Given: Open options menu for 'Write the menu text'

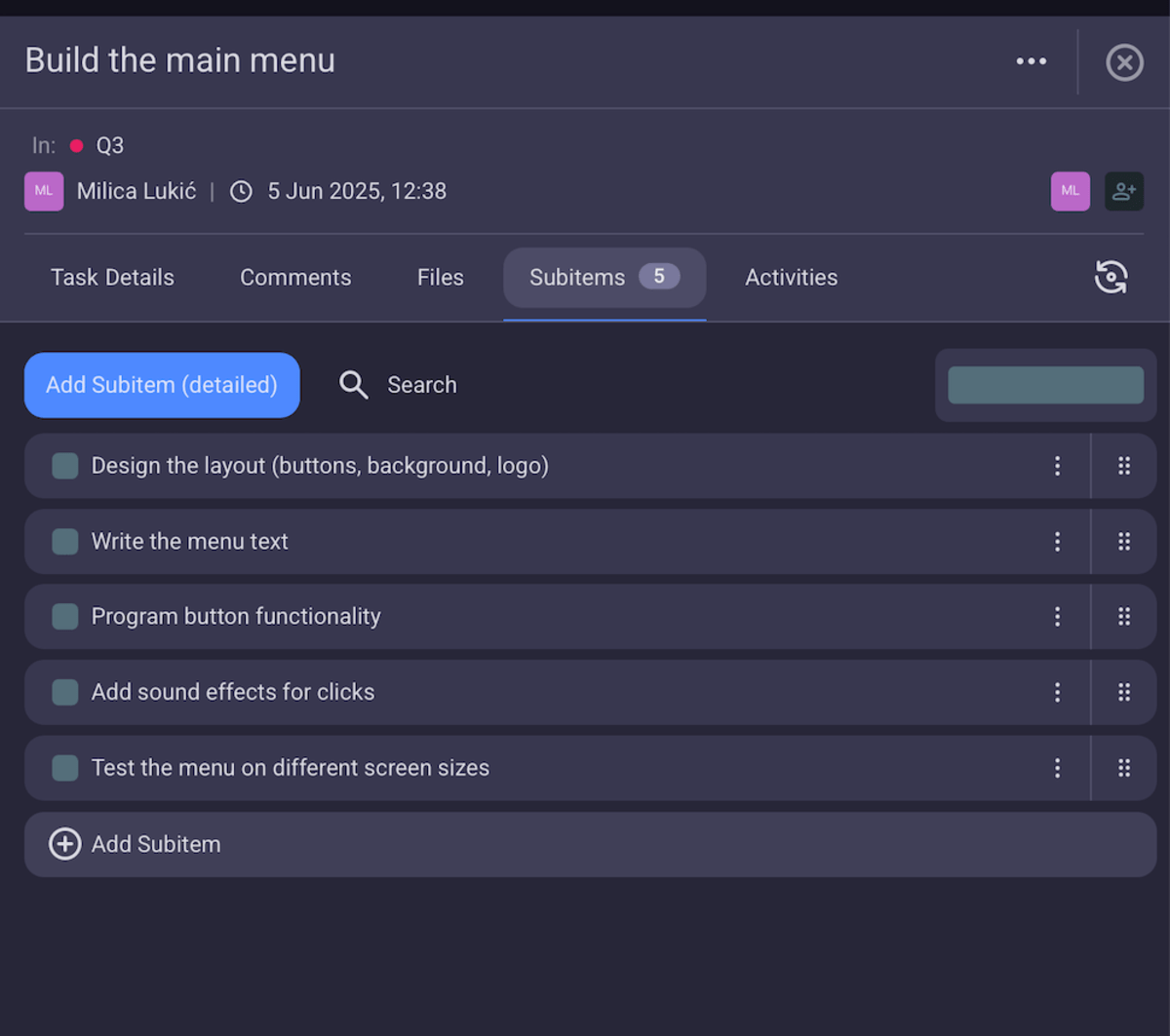Looking at the screenshot, I should click(x=1058, y=541).
